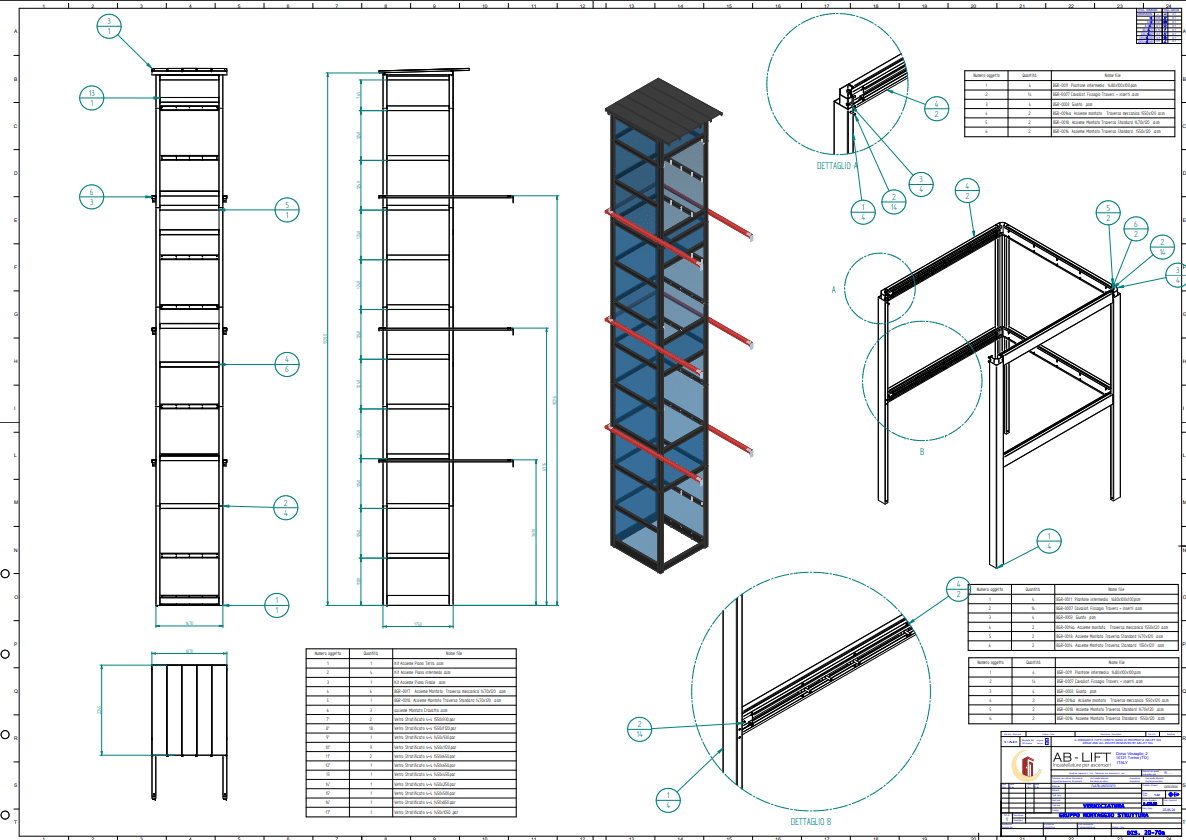Click balloon 5 over 1 right of front view
This screenshot has height=840, width=1186.
(287, 210)
